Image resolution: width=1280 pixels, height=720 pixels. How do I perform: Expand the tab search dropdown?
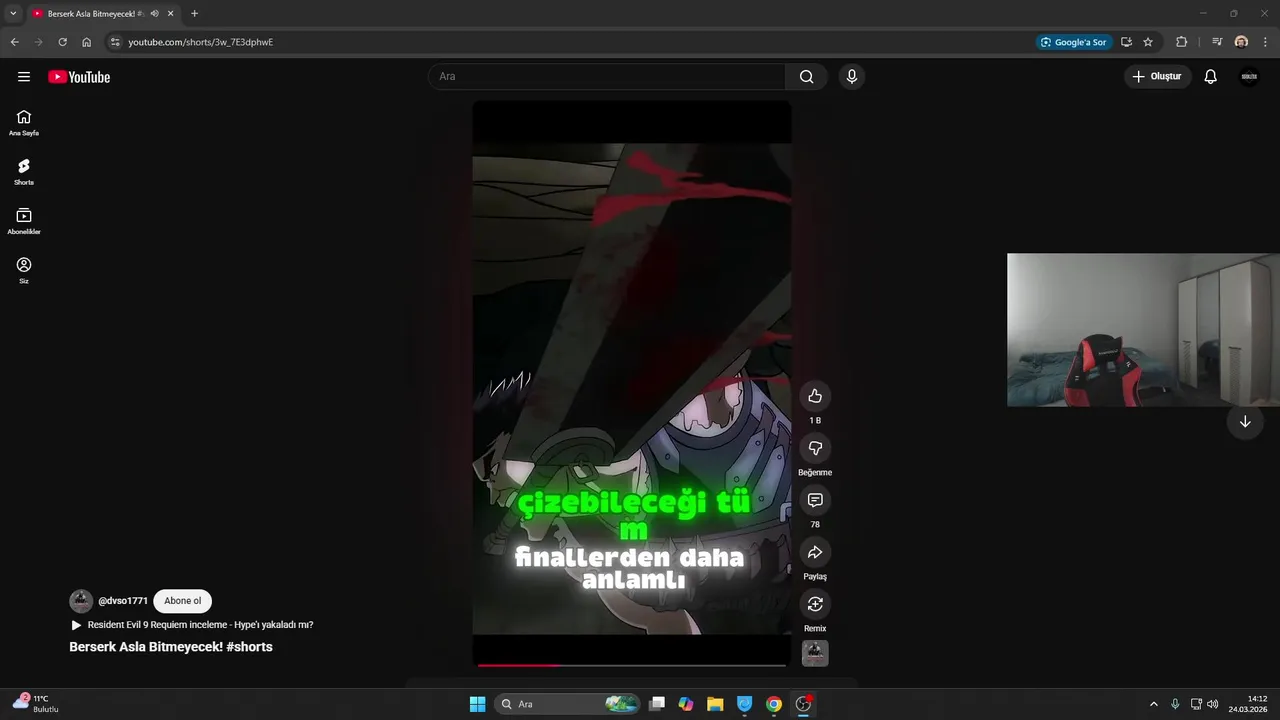pyautogui.click(x=13, y=14)
